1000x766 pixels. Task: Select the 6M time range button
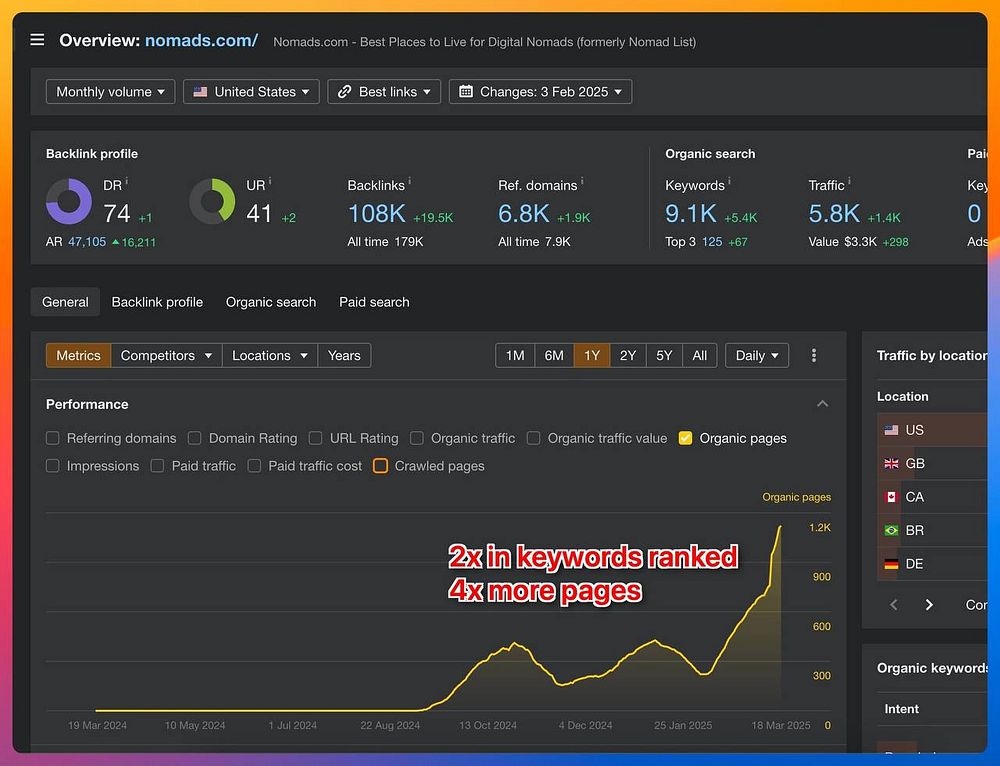pyautogui.click(x=554, y=355)
